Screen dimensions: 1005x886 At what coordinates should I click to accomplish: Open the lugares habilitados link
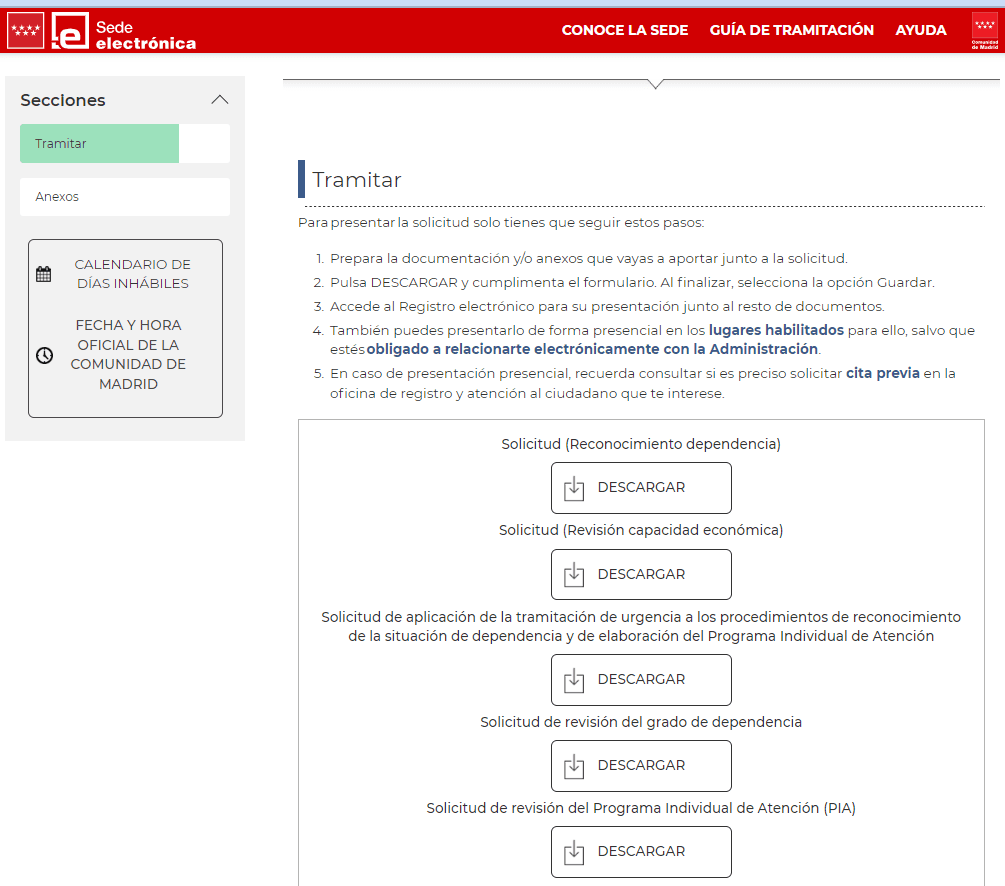pyautogui.click(x=776, y=330)
